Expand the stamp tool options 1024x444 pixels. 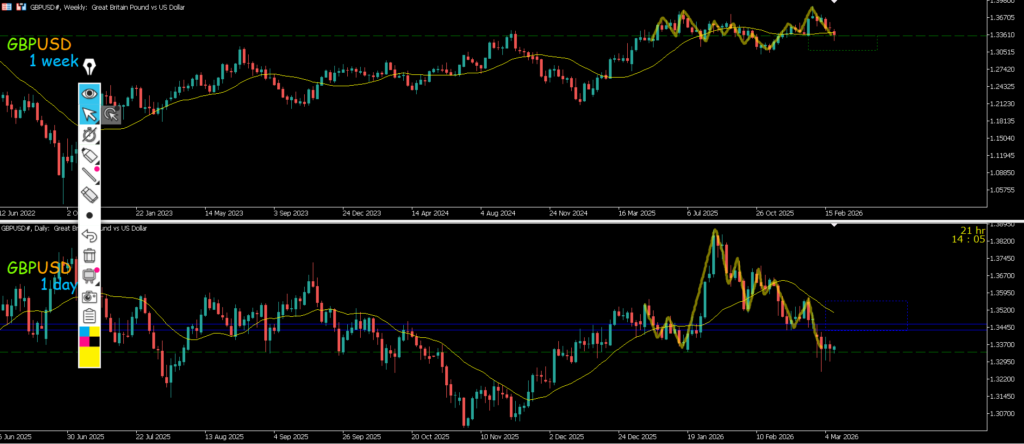point(89,276)
